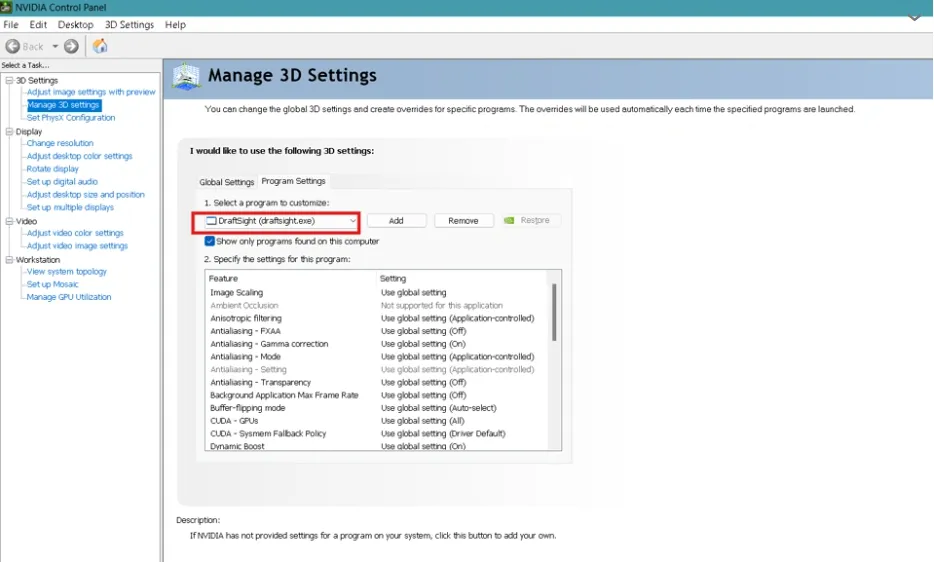Open Adjust video image settings
This screenshot has height=562, width=934.
77,246
